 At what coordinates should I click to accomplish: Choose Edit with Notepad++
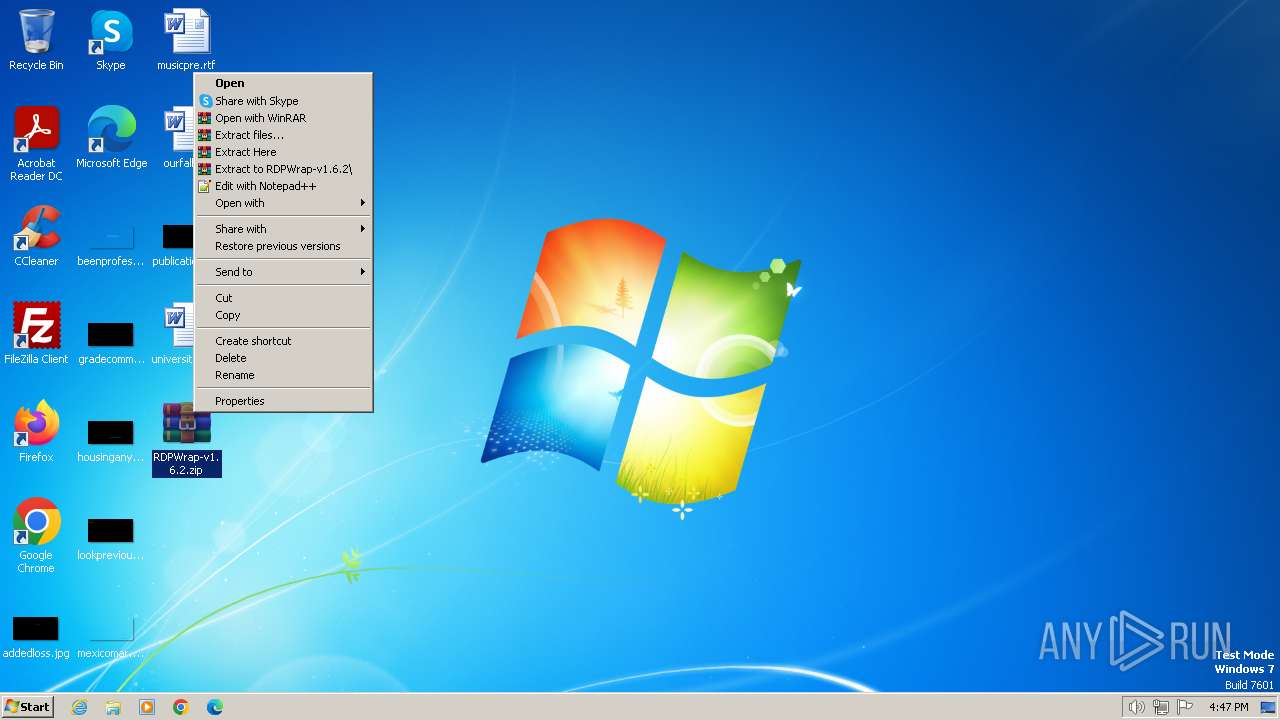click(x=283, y=186)
